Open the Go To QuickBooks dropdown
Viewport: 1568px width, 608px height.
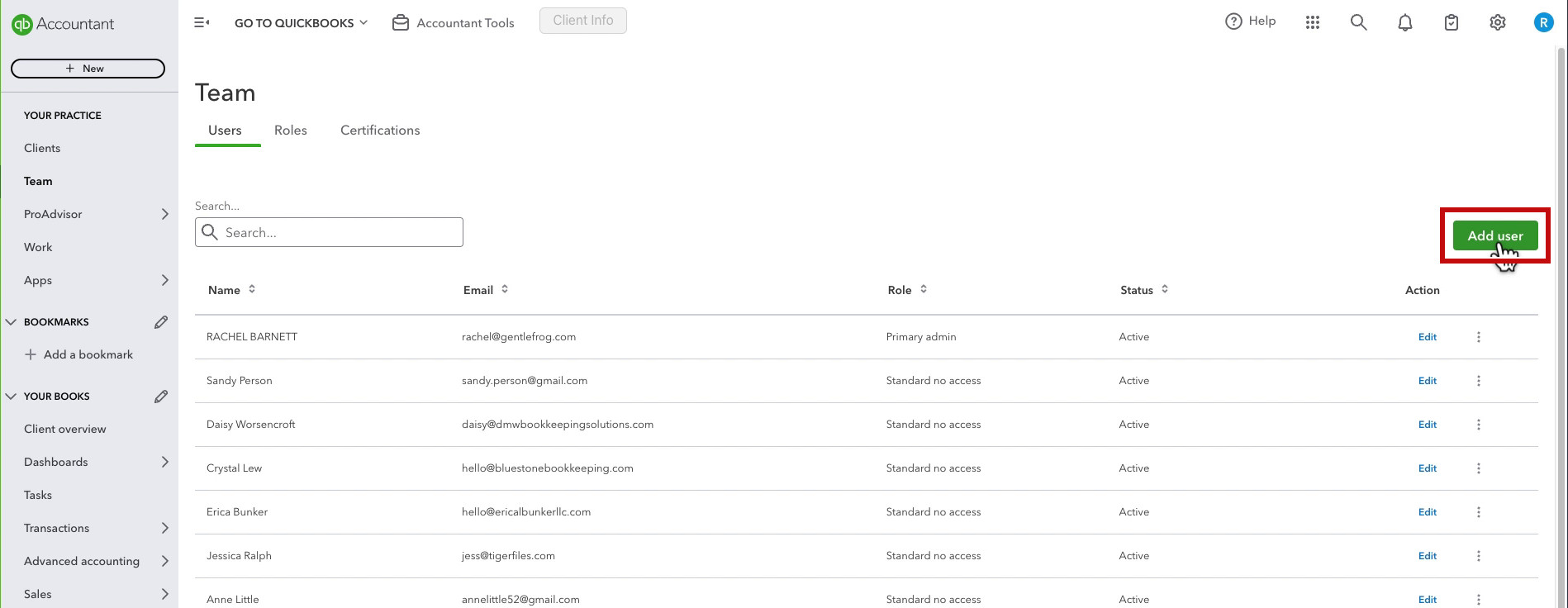coord(301,23)
